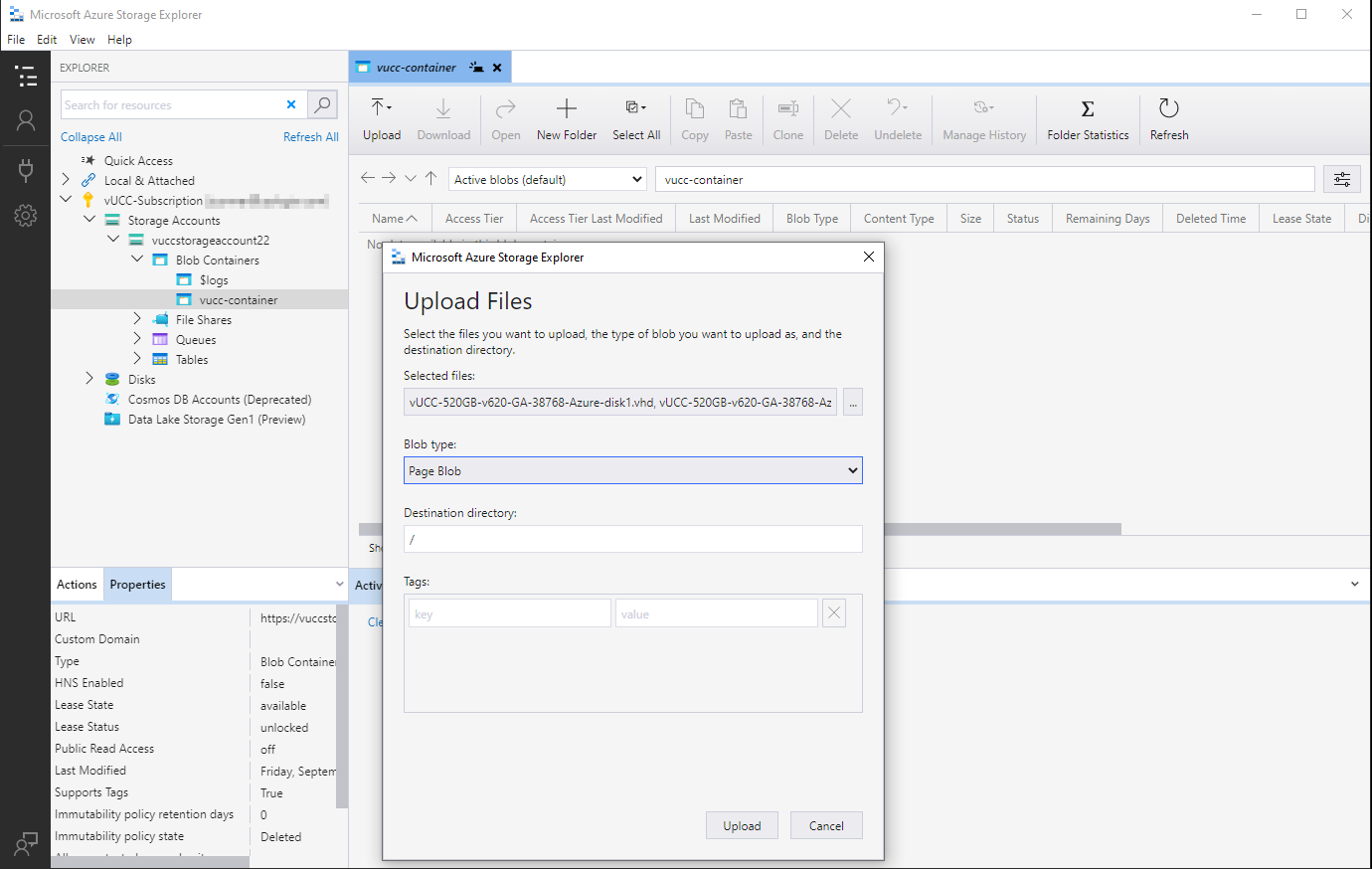Click the browse files ellipsis button
Screen dimensions: 1372x869
[x=852, y=403]
